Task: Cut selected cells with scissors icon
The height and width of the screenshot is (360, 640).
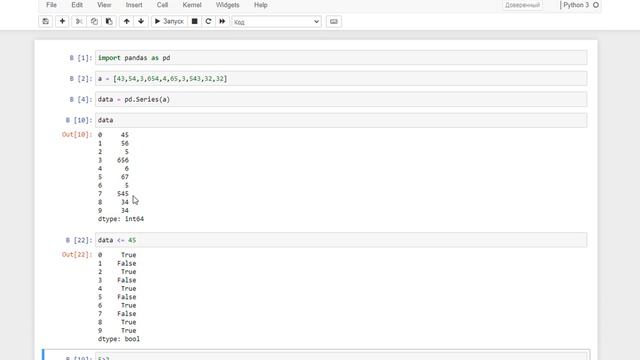Action: [x=79, y=21]
